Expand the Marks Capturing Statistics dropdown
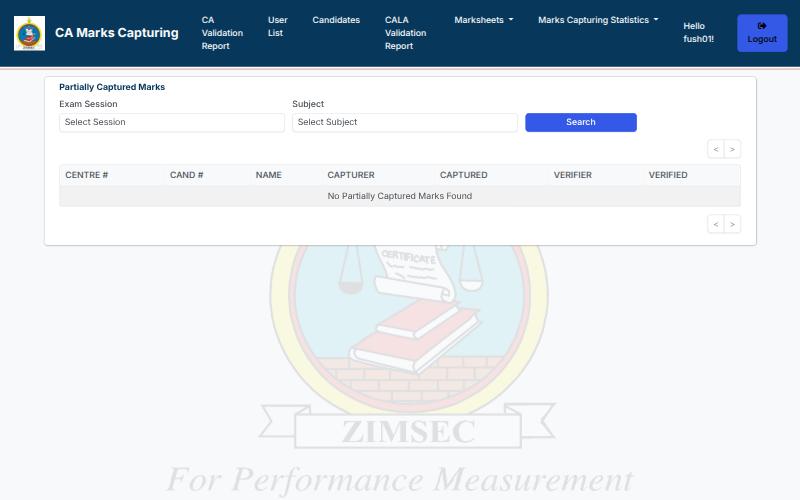 (x=598, y=20)
